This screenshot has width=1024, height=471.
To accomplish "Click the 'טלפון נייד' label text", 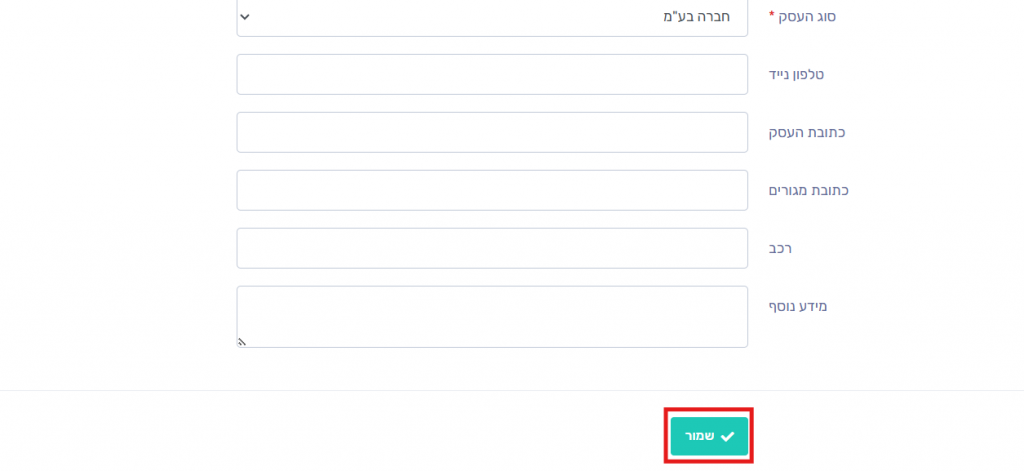I will tap(796, 75).
